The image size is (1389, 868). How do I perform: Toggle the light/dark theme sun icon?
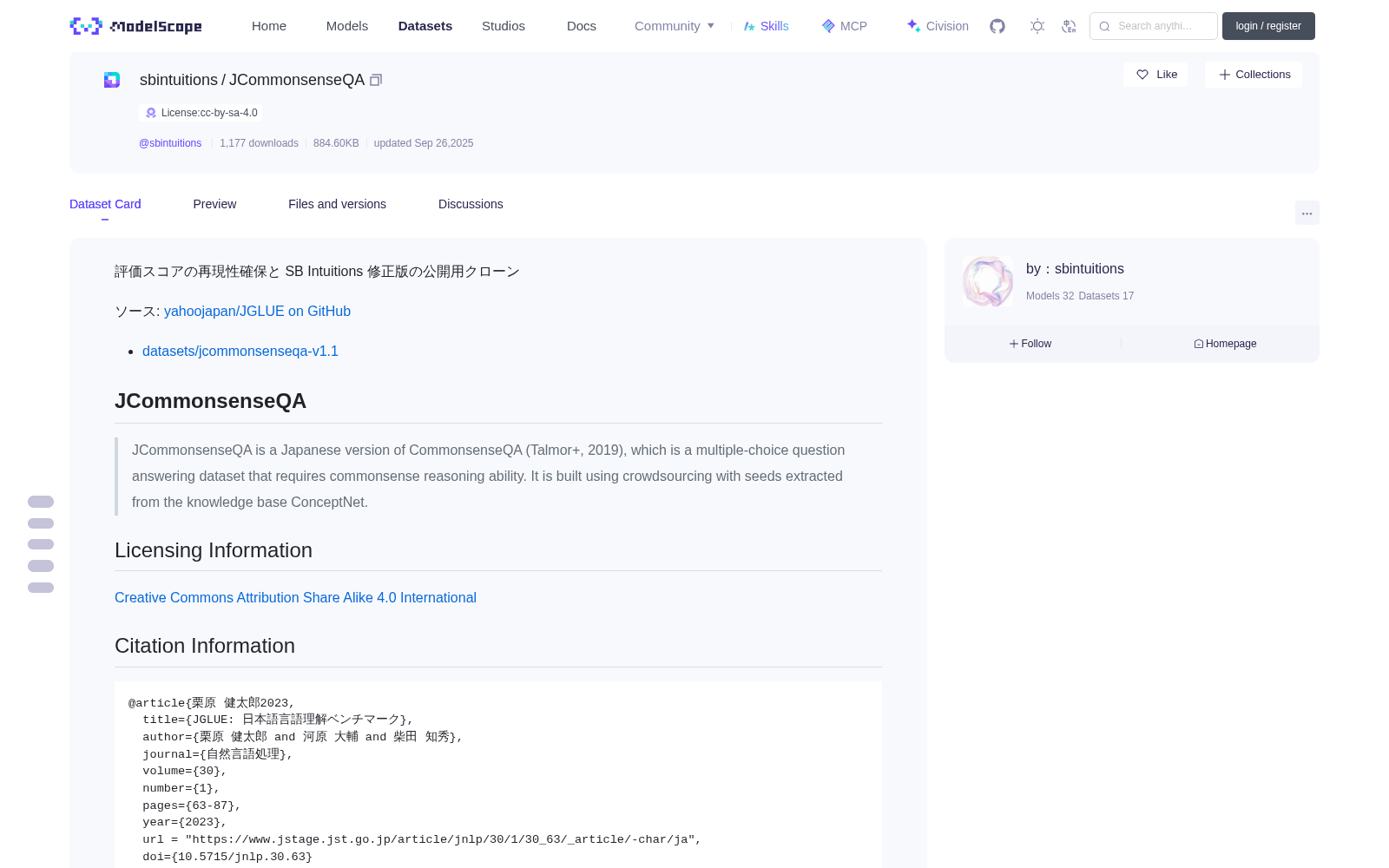(1037, 26)
